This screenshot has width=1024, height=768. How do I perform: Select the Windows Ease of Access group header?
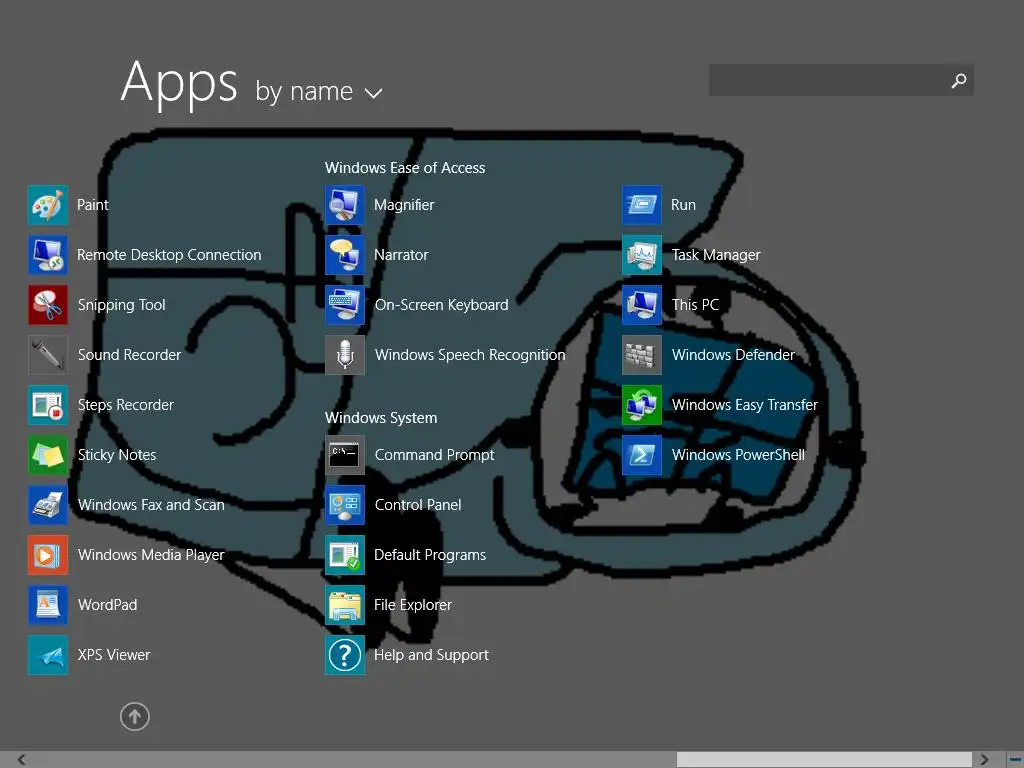405,168
